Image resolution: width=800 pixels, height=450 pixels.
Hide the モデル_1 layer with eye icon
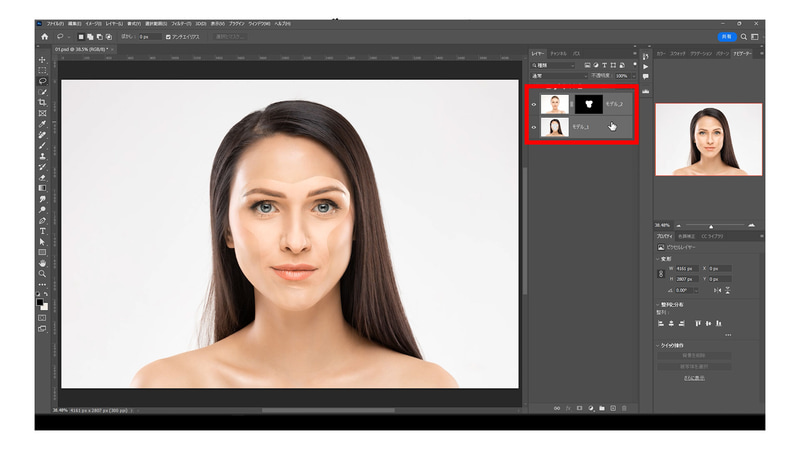coord(534,127)
